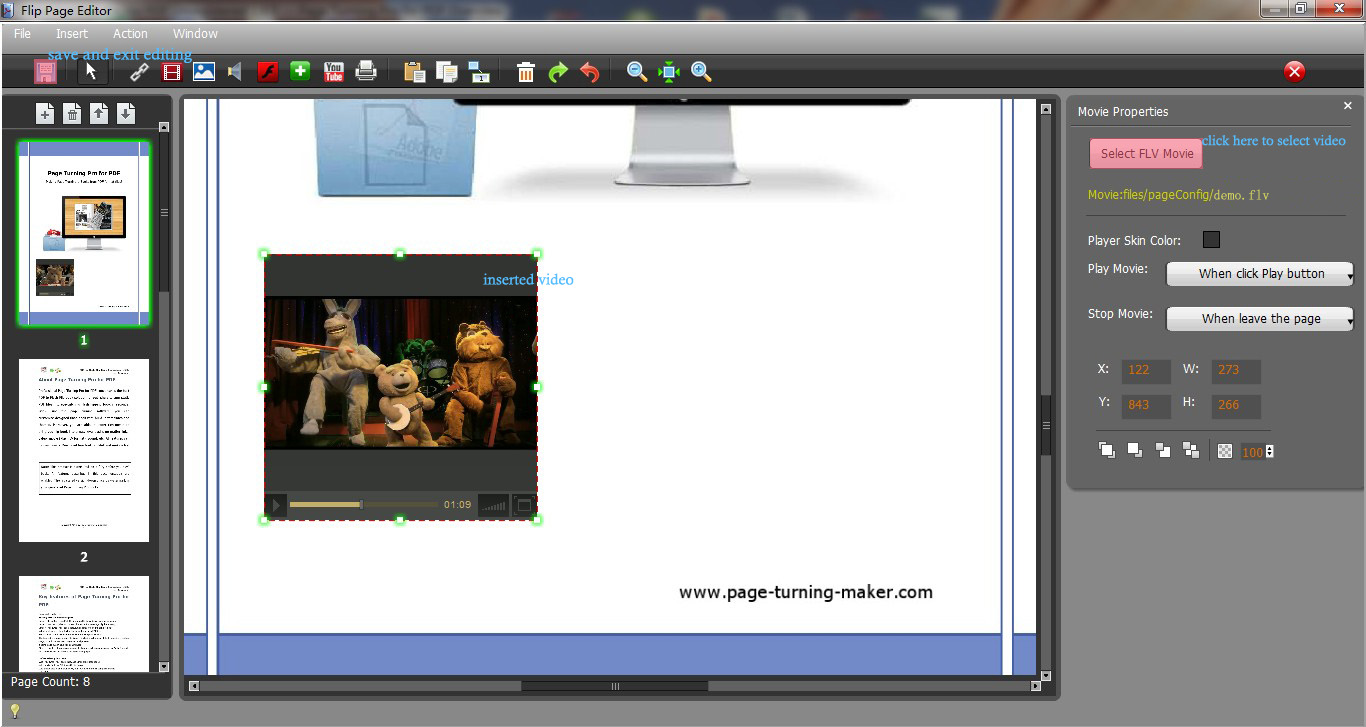Click the video progress bar
1366x727 pixels.
[363, 505]
